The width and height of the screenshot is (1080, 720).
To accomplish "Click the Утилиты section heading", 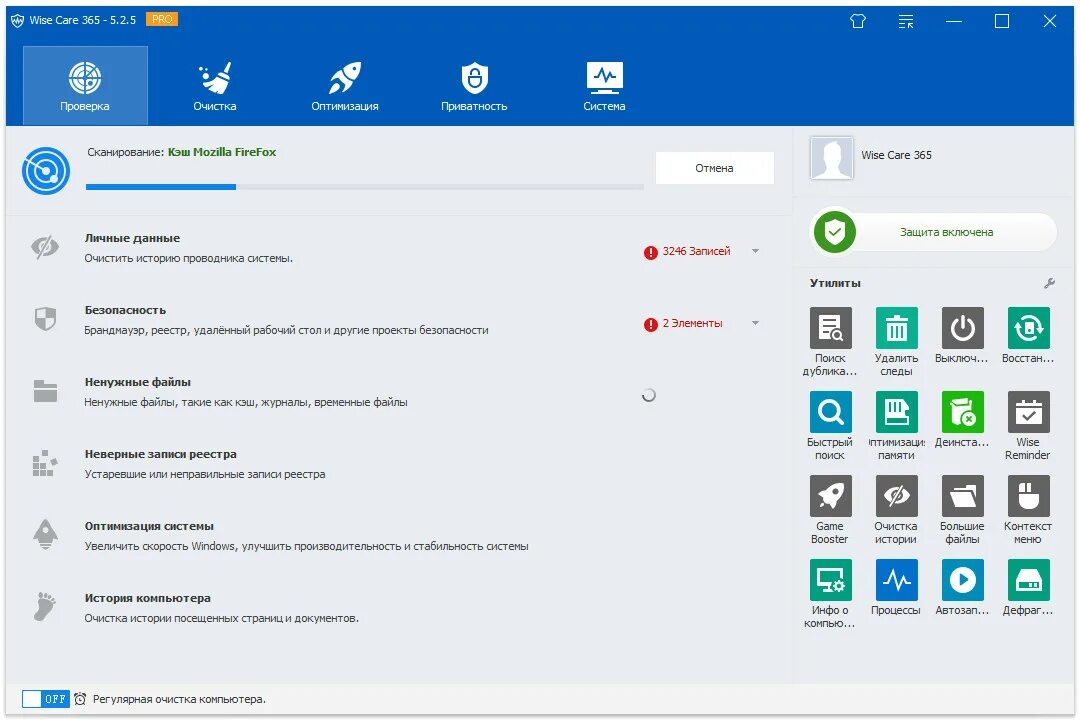I will 835,283.
